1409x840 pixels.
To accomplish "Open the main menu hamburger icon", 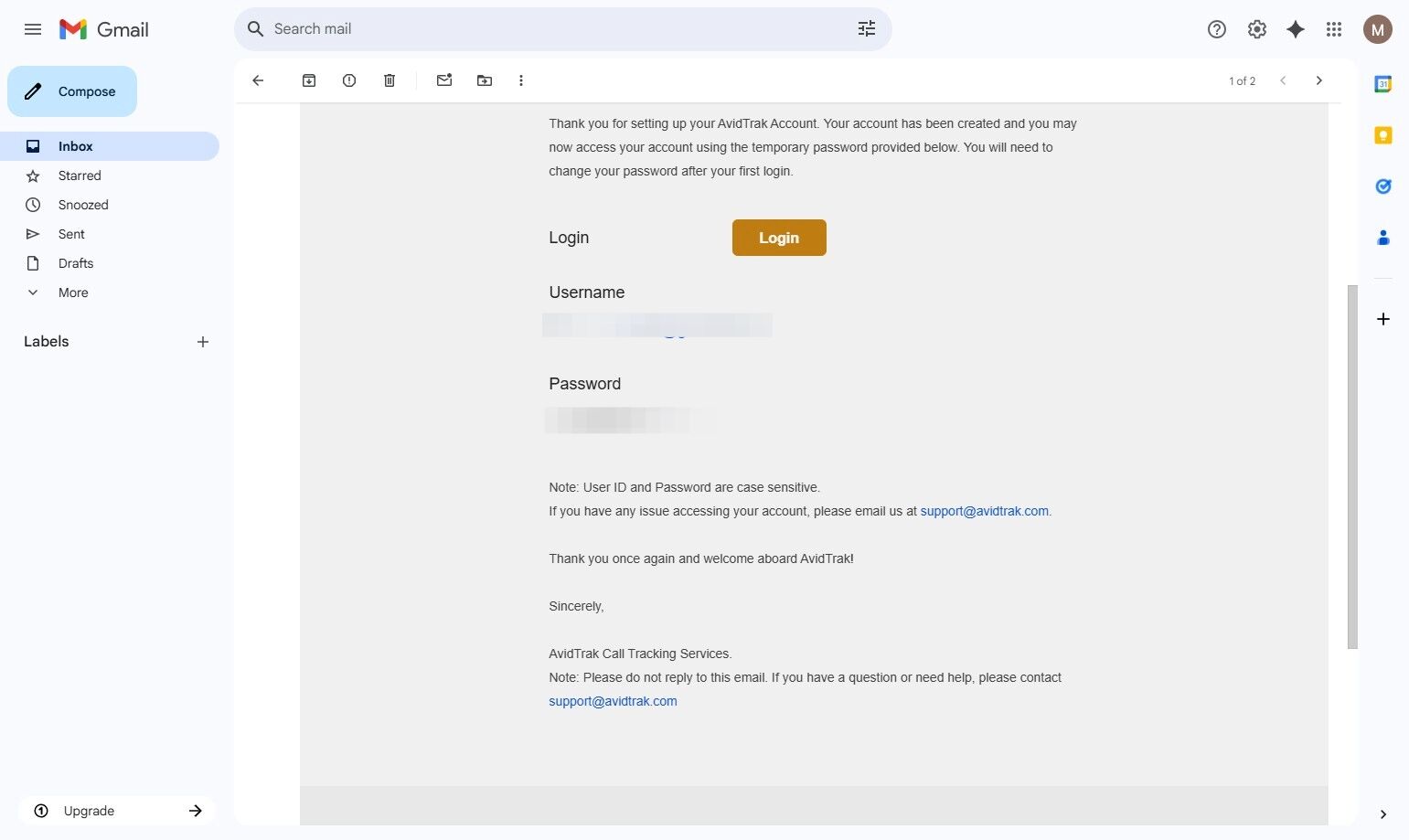I will 33,29.
